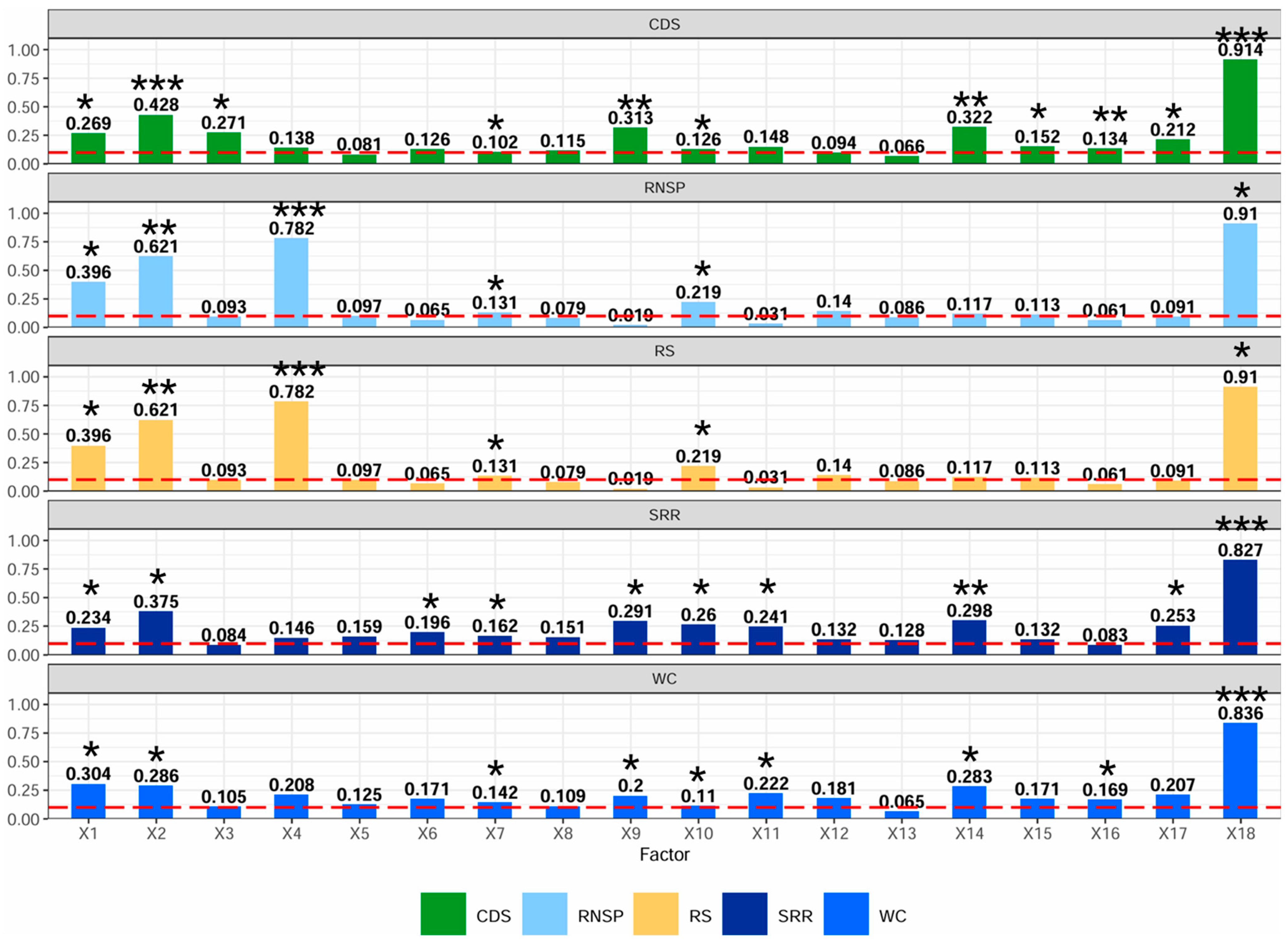Click the X4 bar in RNSP panel
This screenshot has width=1288, height=944.
[x=291, y=283]
